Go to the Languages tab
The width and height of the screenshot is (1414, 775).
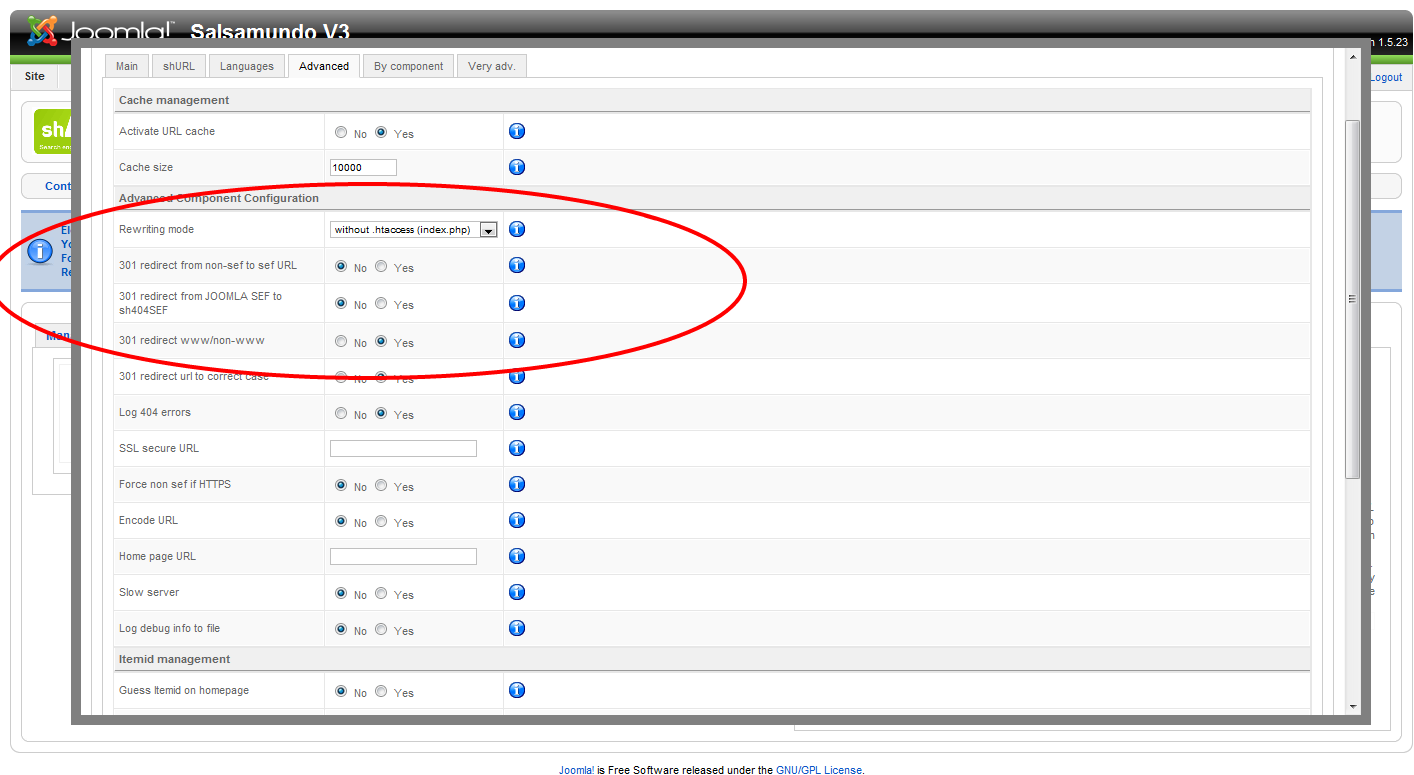(x=247, y=66)
